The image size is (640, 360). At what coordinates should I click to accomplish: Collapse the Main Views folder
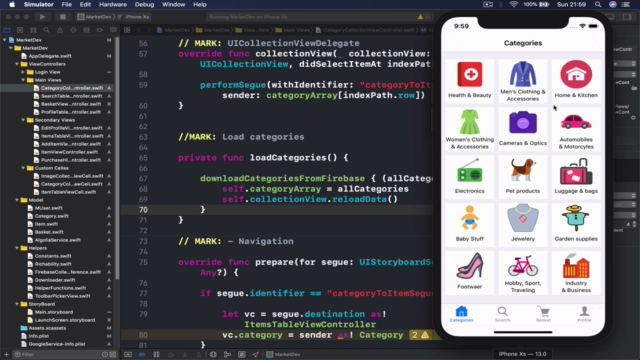click(x=23, y=80)
